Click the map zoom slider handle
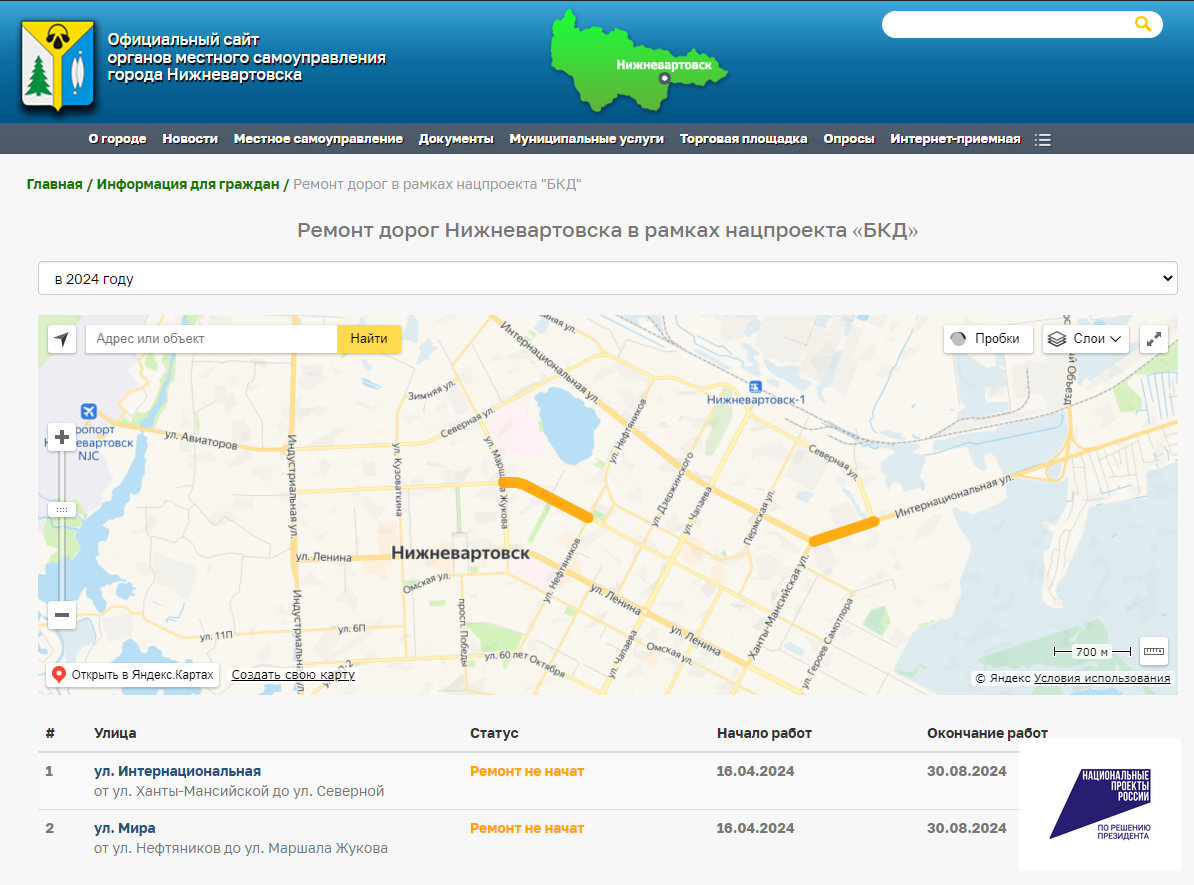The image size is (1194, 885). (62, 510)
